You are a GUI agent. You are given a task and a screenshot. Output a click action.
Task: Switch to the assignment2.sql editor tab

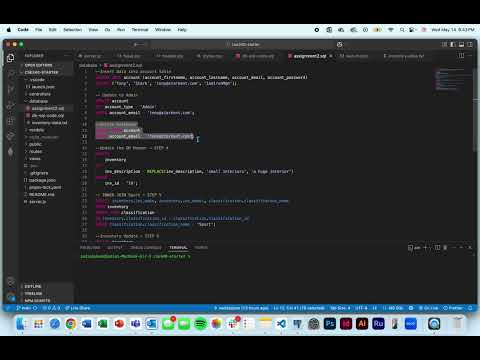310,56
